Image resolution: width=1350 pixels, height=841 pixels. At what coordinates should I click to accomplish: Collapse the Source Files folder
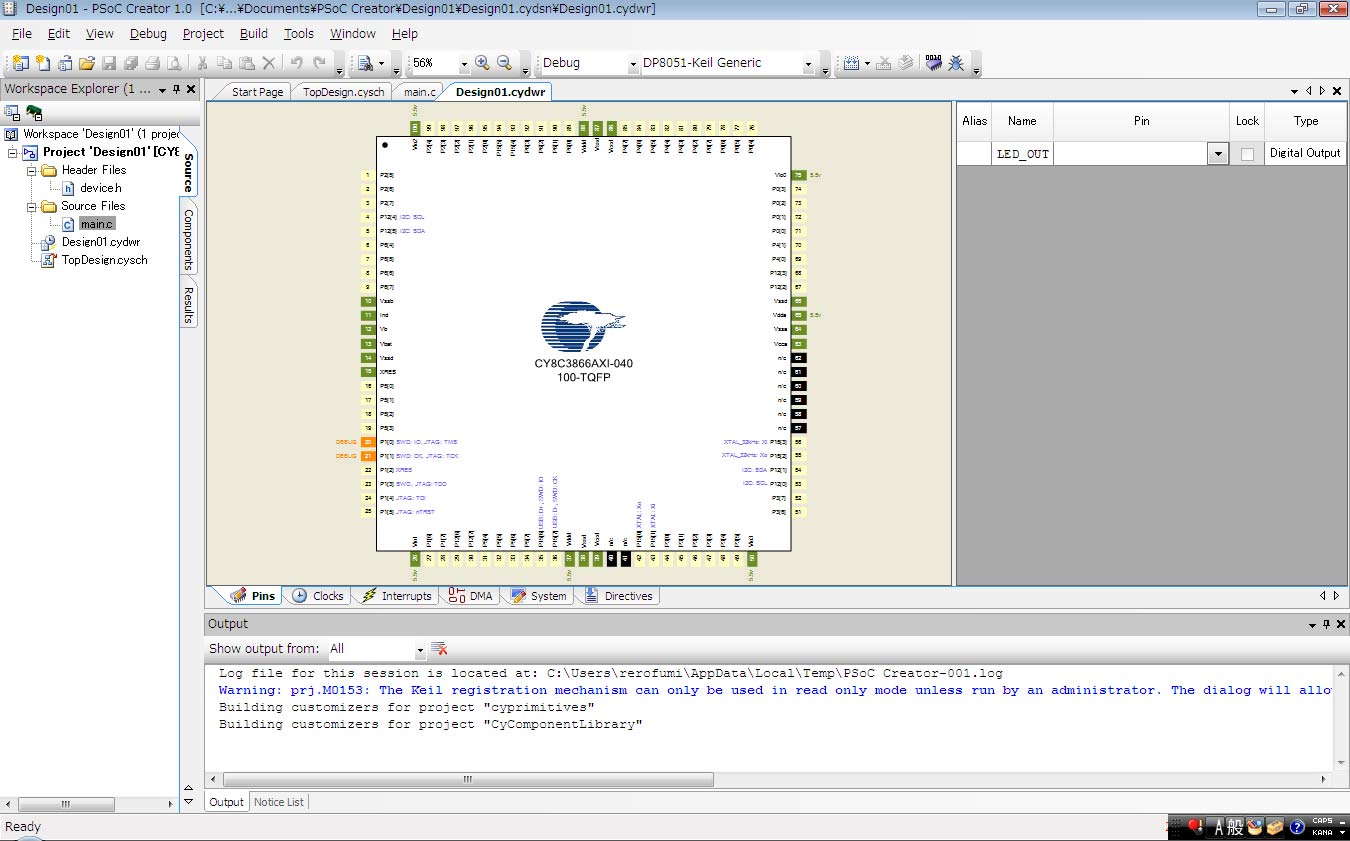[x=31, y=206]
